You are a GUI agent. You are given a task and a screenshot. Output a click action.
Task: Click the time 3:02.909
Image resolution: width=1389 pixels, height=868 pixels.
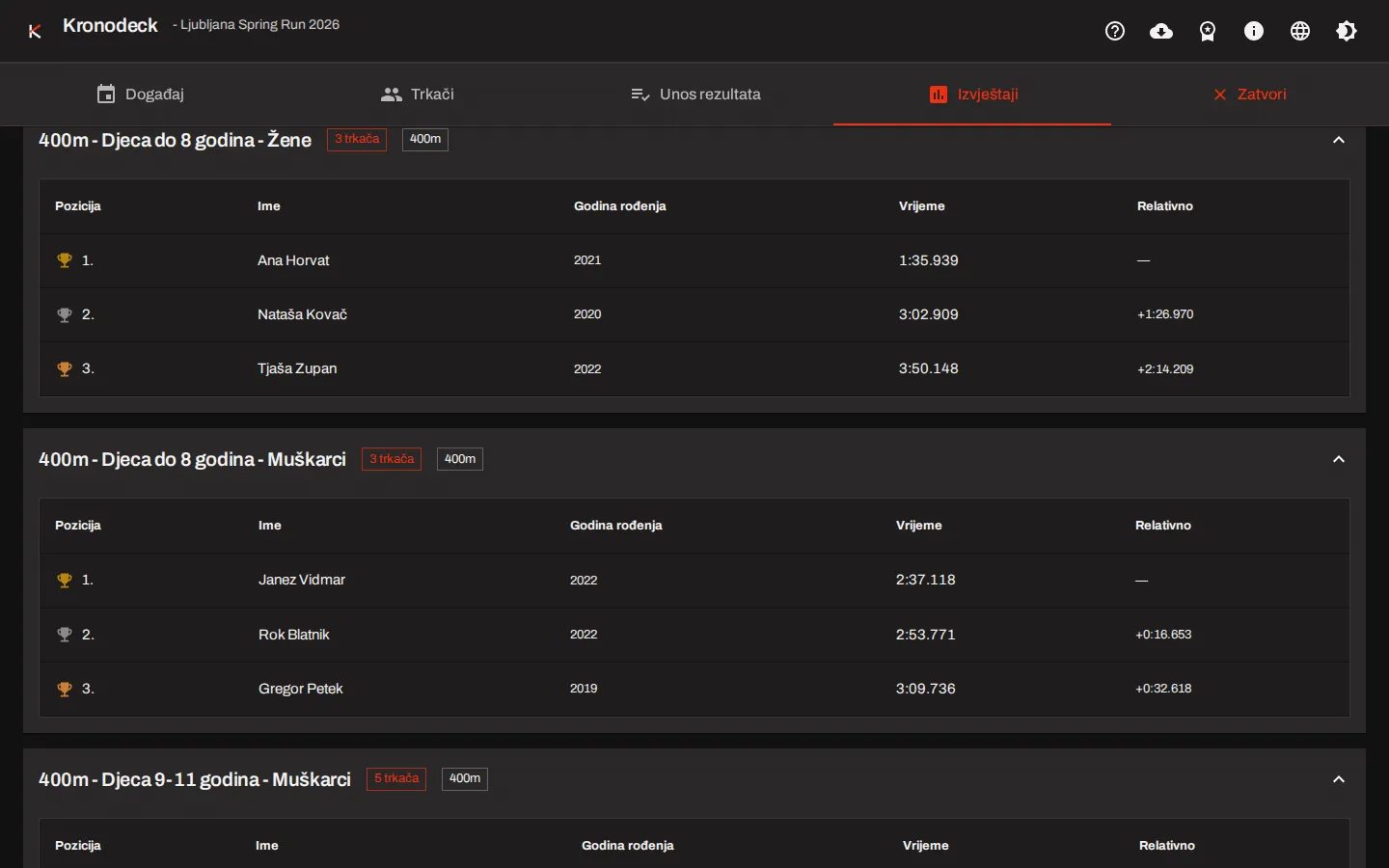pyautogui.click(x=929, y=314)
